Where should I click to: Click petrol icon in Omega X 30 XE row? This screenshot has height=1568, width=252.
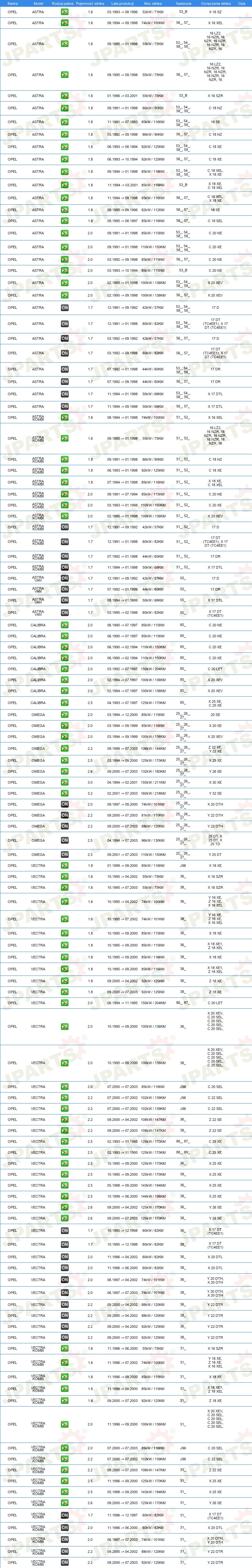click(x=64, y=782)
